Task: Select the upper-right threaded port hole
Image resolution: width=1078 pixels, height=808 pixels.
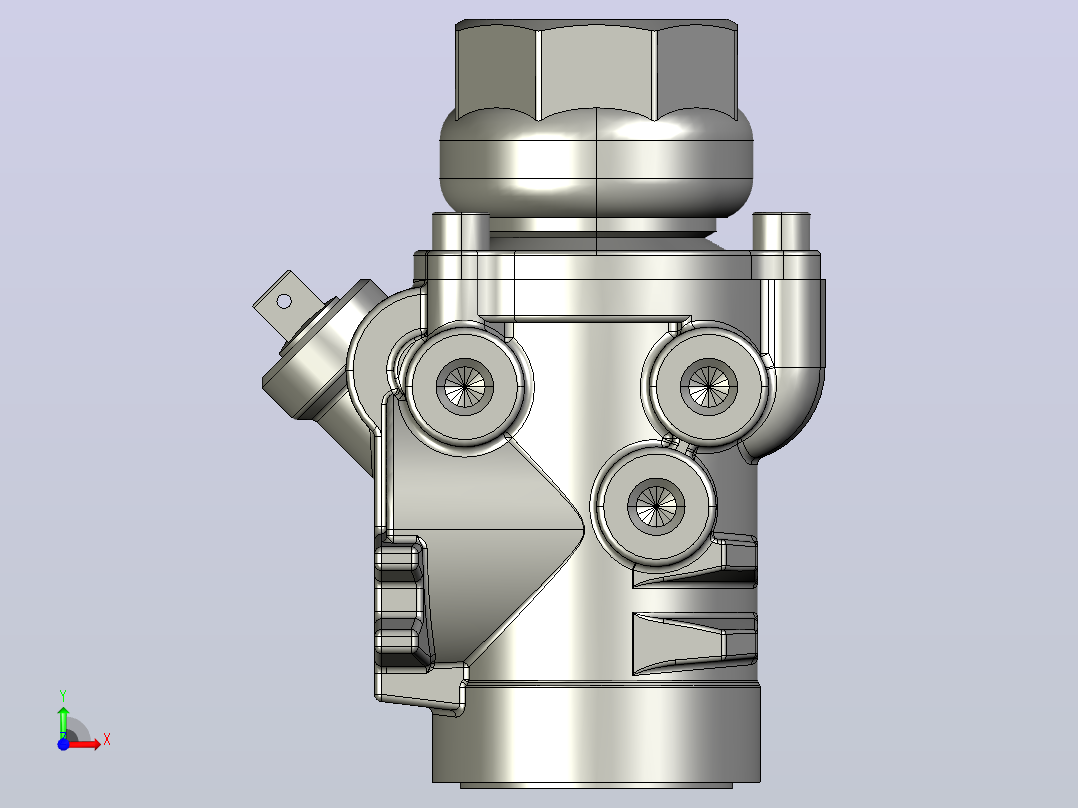Action: coord(709,386)
